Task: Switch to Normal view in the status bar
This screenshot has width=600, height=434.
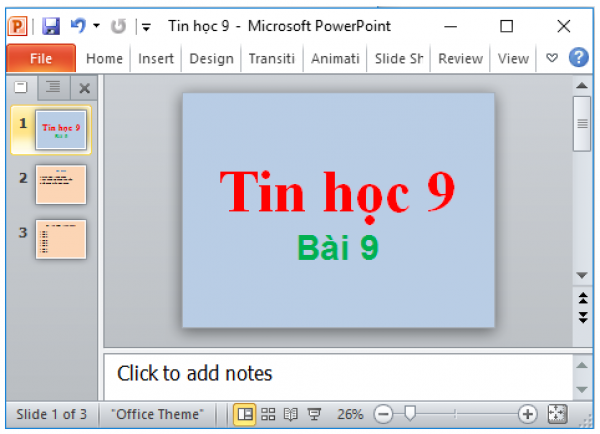Action: (x=245, y=414)
